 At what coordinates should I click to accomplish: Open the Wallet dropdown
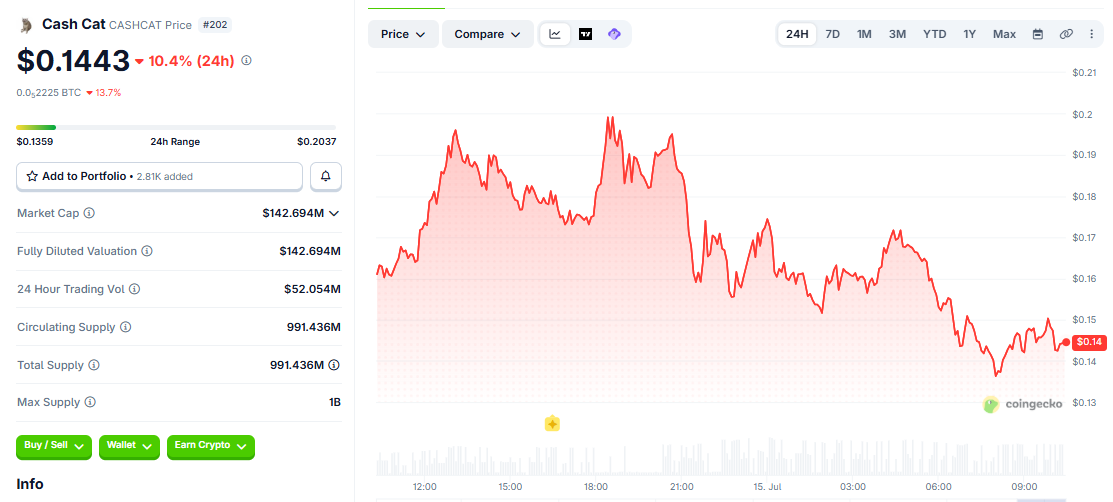(129, 447)
